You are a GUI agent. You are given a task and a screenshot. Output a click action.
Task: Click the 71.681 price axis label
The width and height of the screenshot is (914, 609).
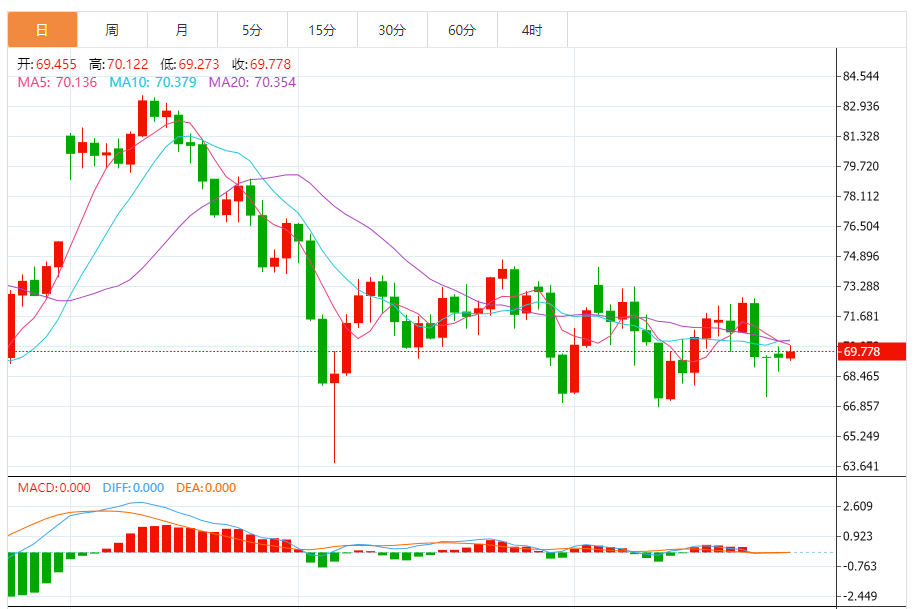click(x=861, y=316)
